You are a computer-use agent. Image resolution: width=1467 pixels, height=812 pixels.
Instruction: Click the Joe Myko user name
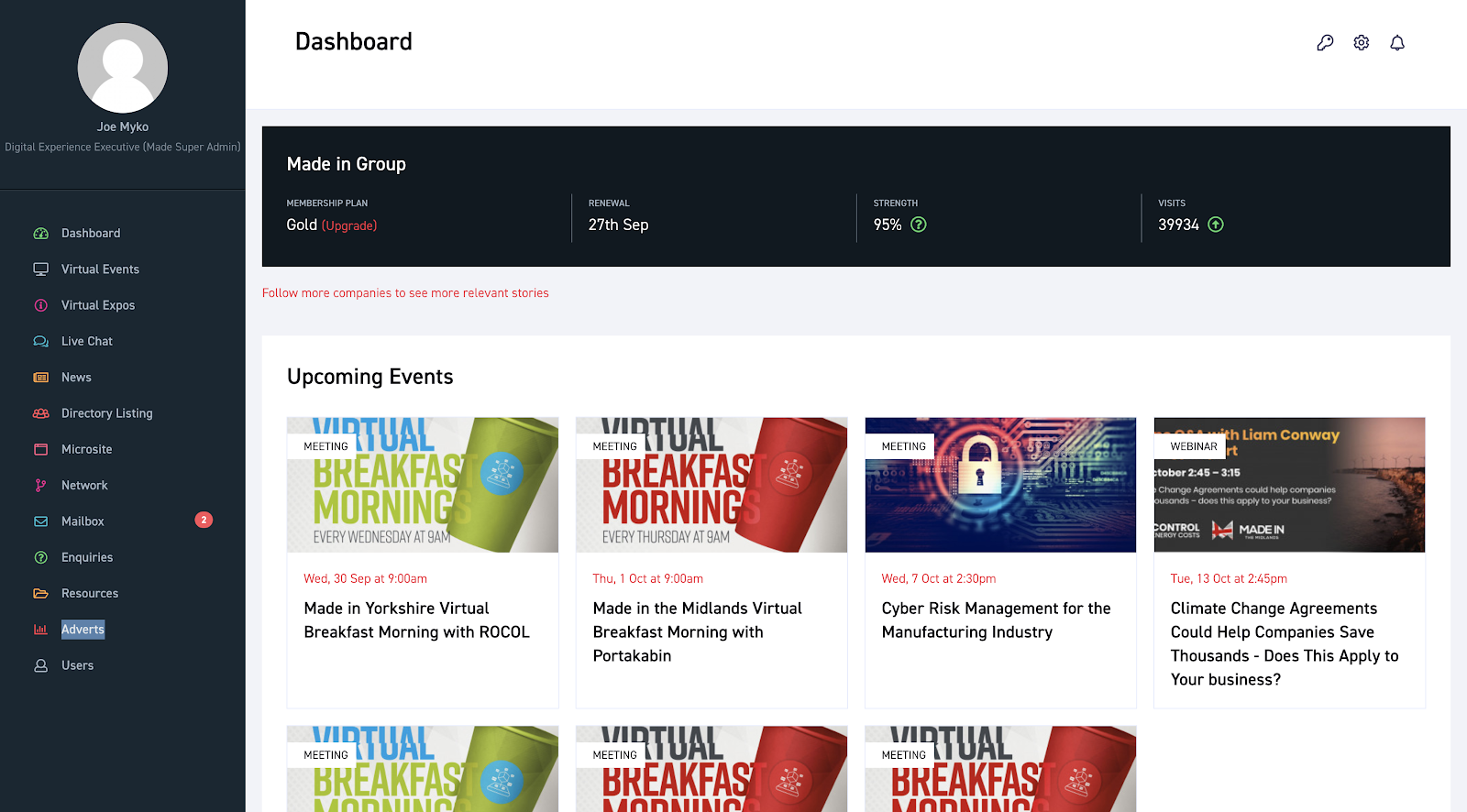click(123, 126)
